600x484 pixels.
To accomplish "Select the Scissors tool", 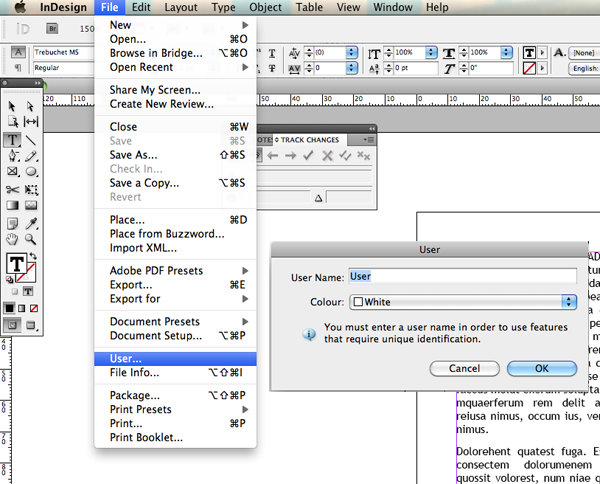I will point(13,189).
